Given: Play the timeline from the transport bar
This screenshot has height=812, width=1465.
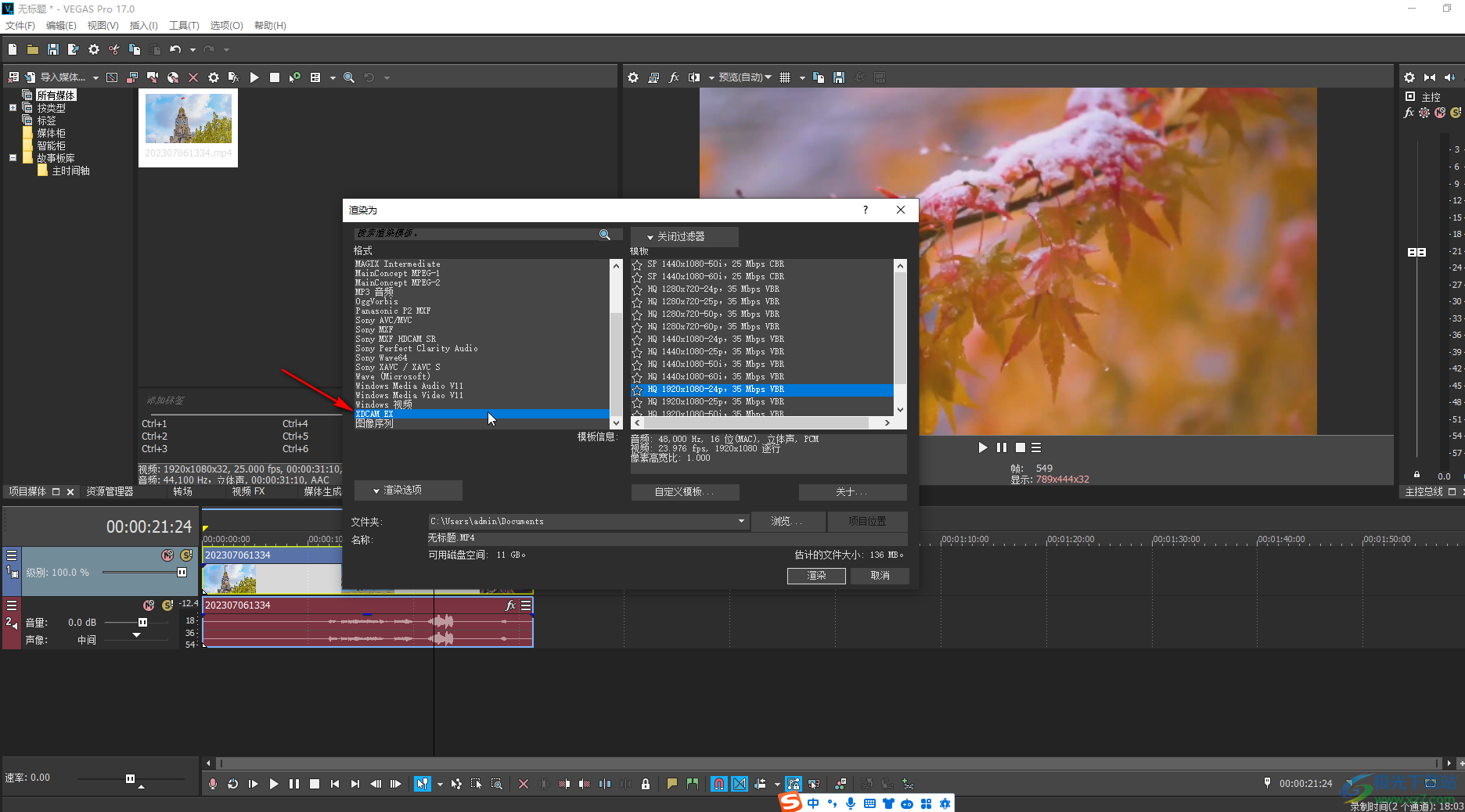Looking at the screenshot, I should [x=274, y=784].
